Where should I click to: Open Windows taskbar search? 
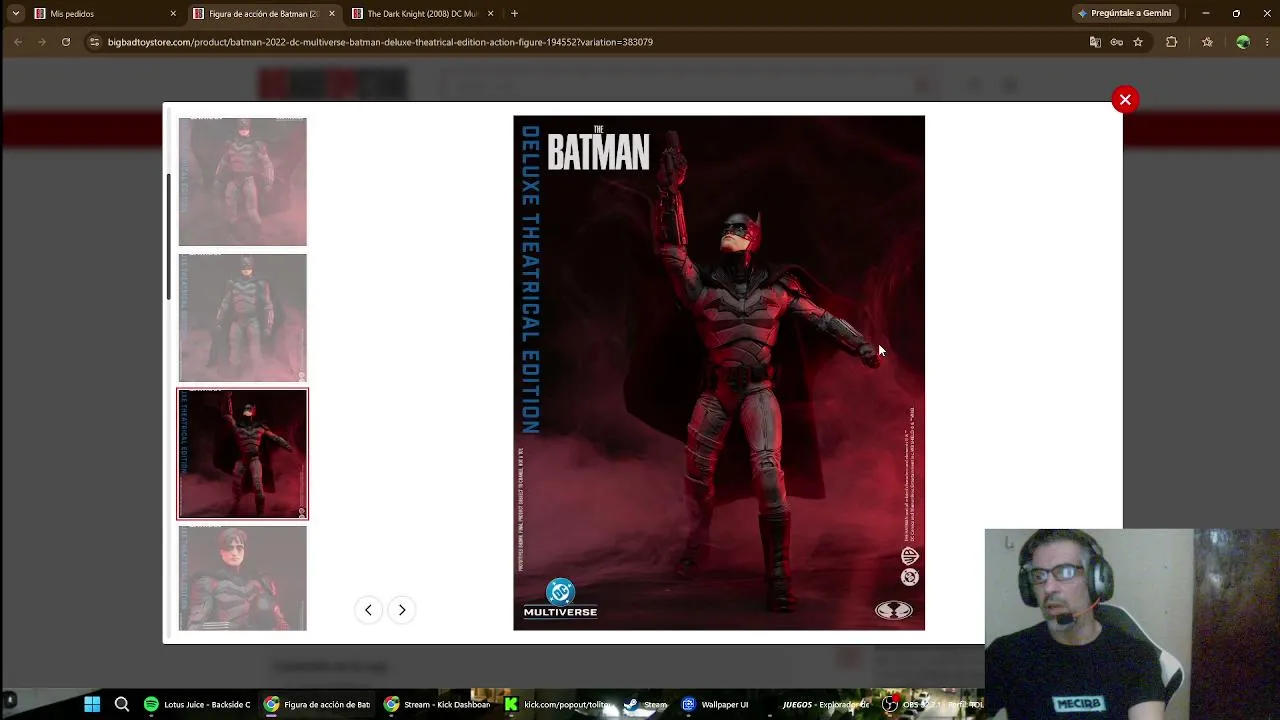point(122,705)
